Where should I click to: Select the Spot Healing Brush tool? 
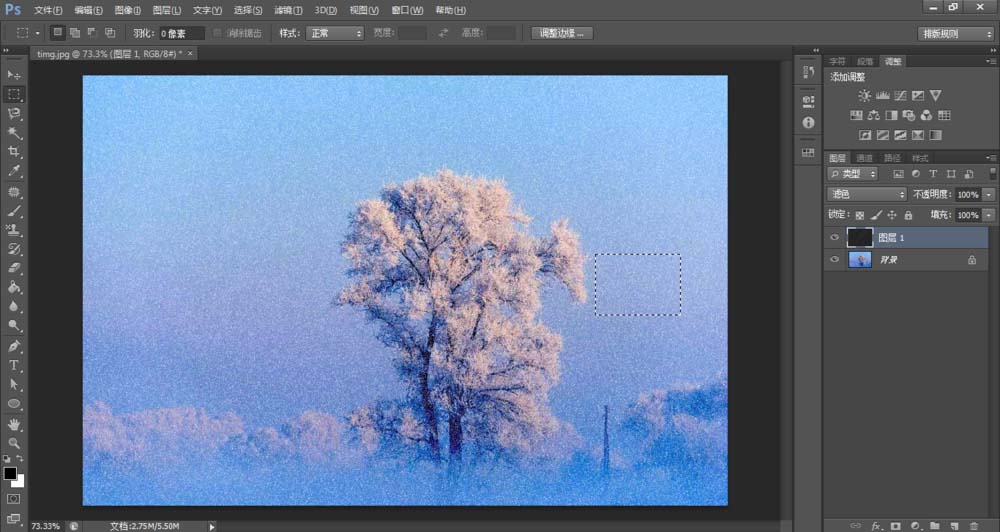13,191
